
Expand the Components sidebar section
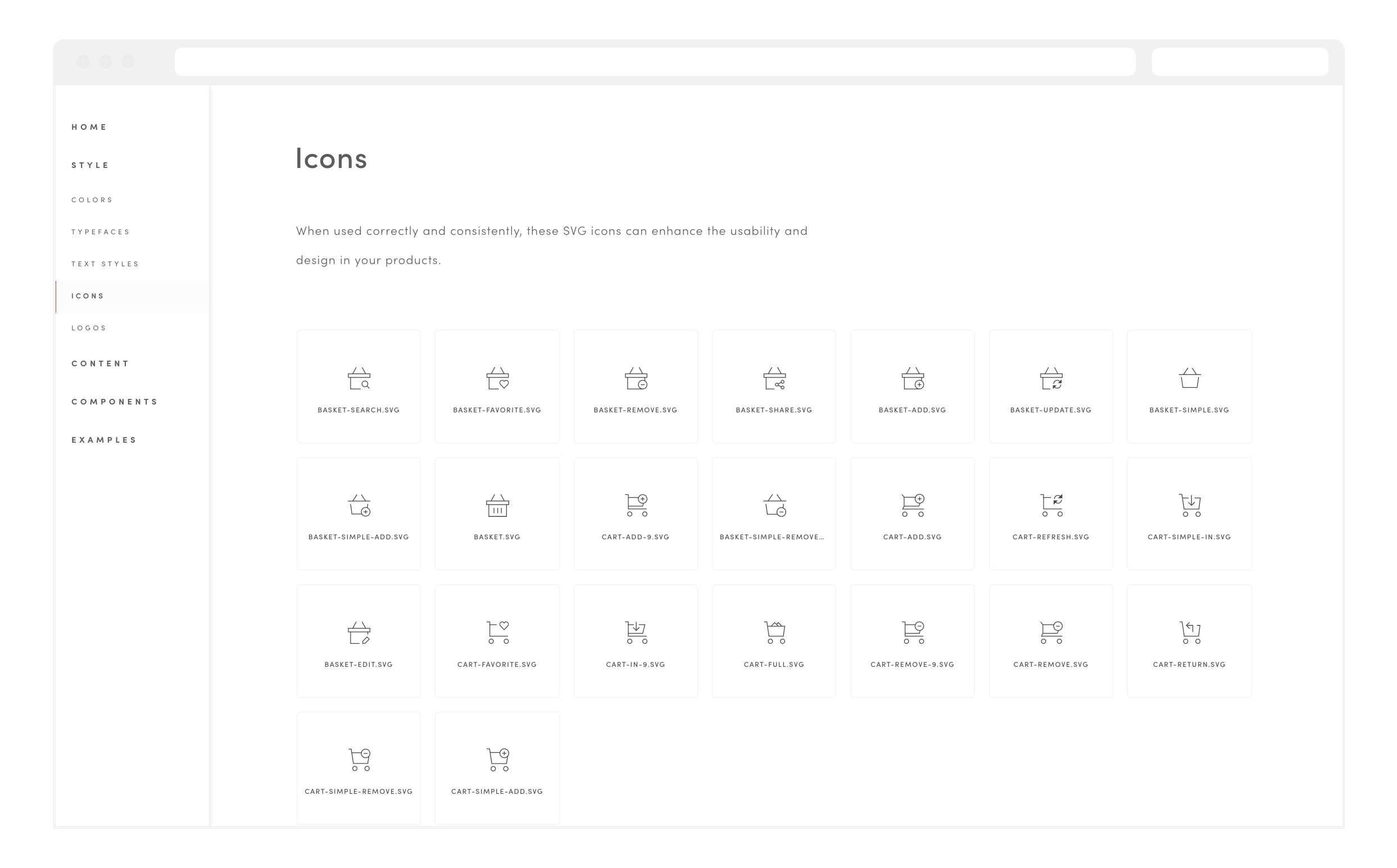pos(114,402)
